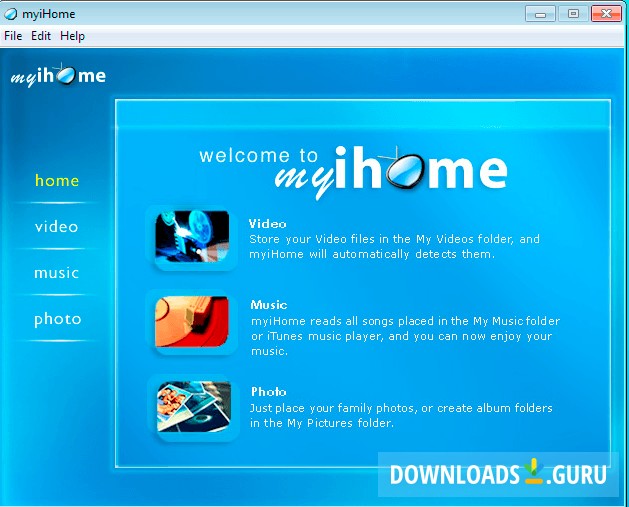
Task: Go to the music section
Action: 57,273
